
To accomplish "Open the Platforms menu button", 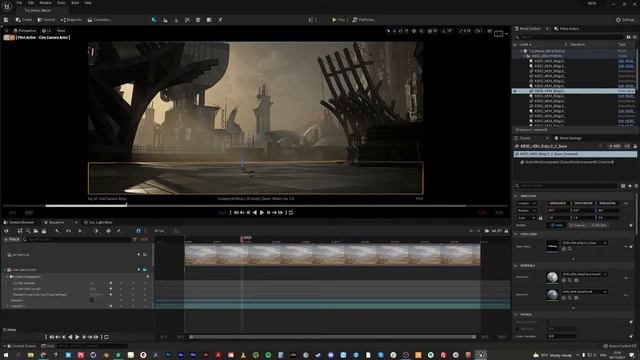I will [x=363, y=20].
